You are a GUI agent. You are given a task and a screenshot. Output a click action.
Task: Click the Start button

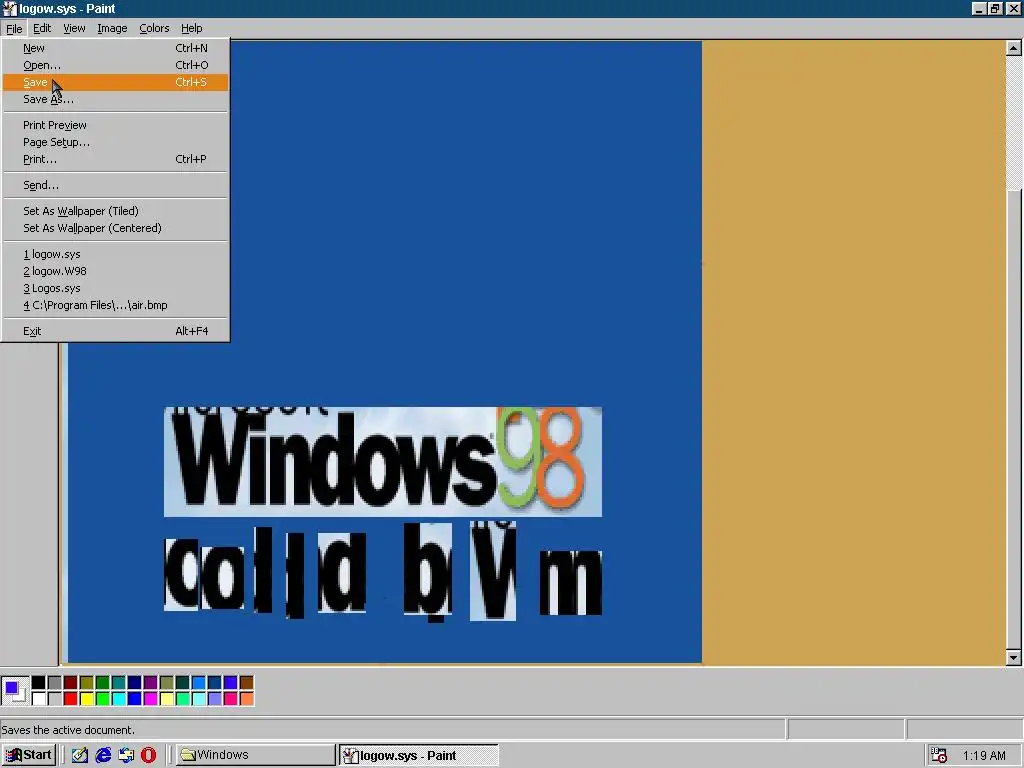click(x=29, y=755)
